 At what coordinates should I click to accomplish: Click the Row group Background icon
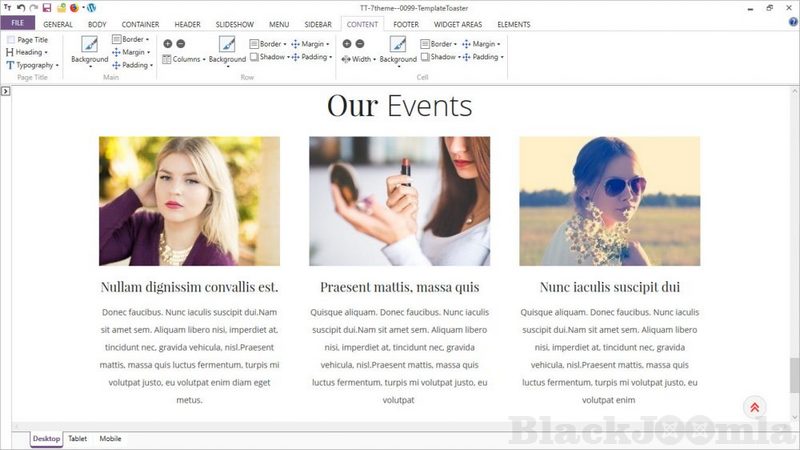[227, 46]
